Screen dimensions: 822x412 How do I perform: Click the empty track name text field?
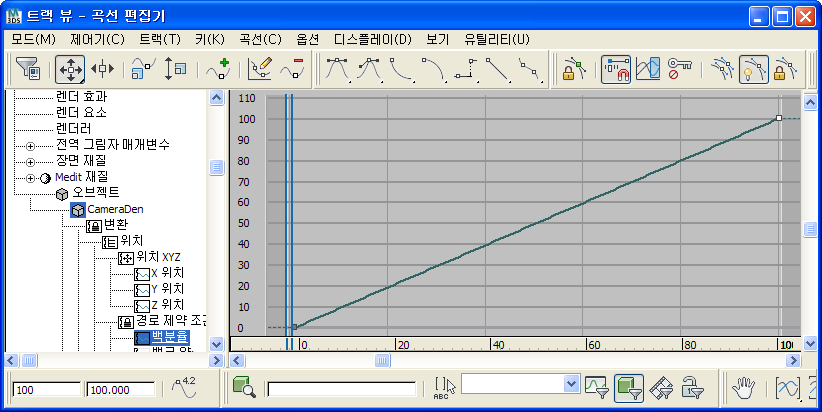pos(342,389)
